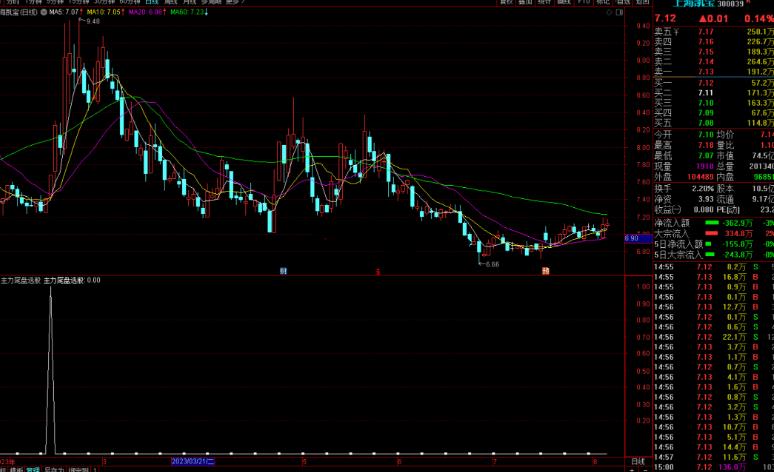
Task: Open the 上海凯宝 300039 stock header
Action: pyautogui.click(x=709, y=4)
